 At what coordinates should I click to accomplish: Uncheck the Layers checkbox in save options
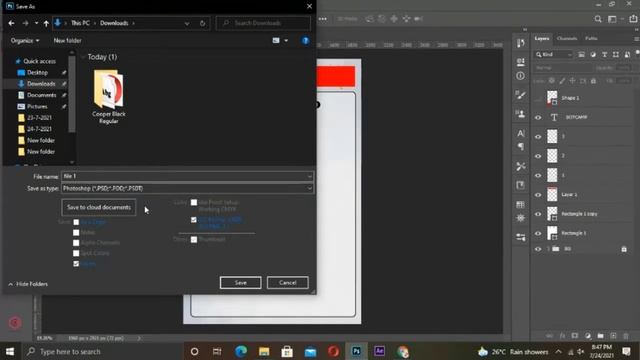[x=76, y=264]
